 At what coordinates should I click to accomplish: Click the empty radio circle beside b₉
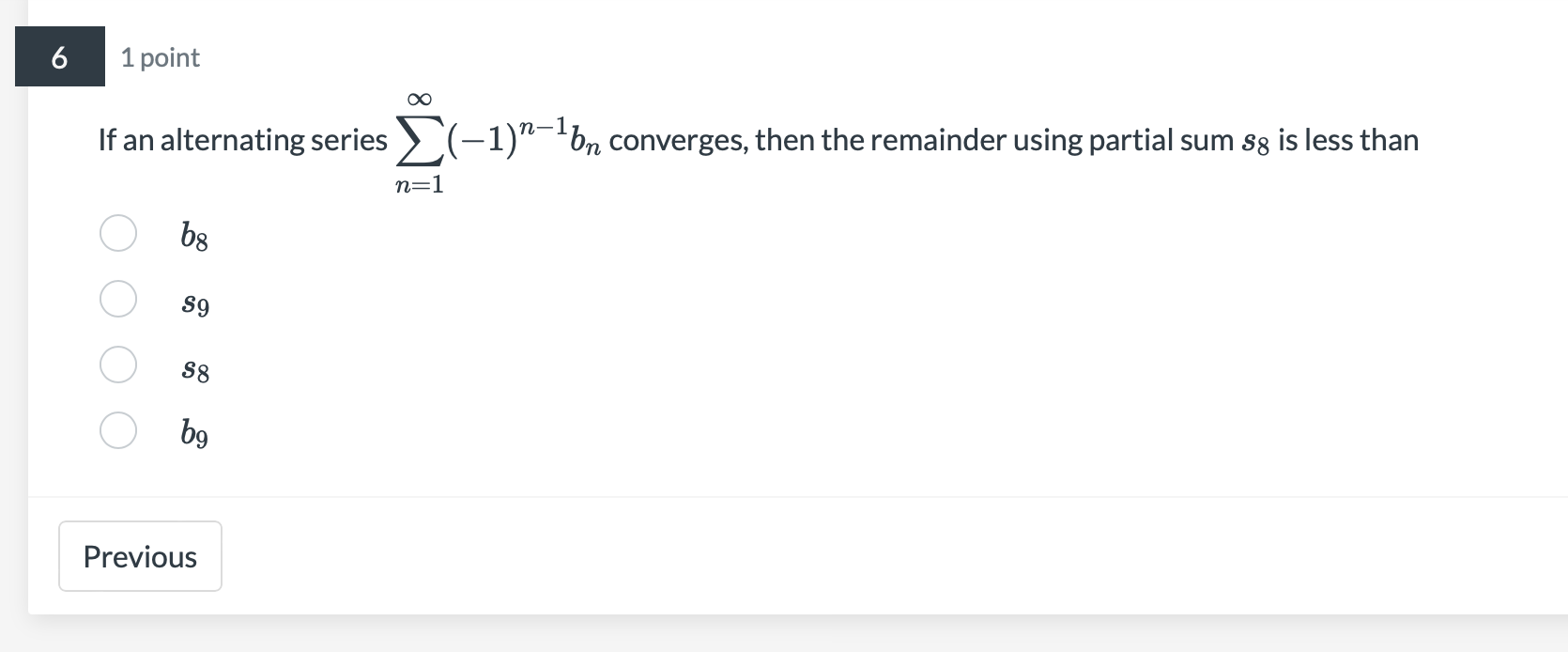[x=117, y=430]
